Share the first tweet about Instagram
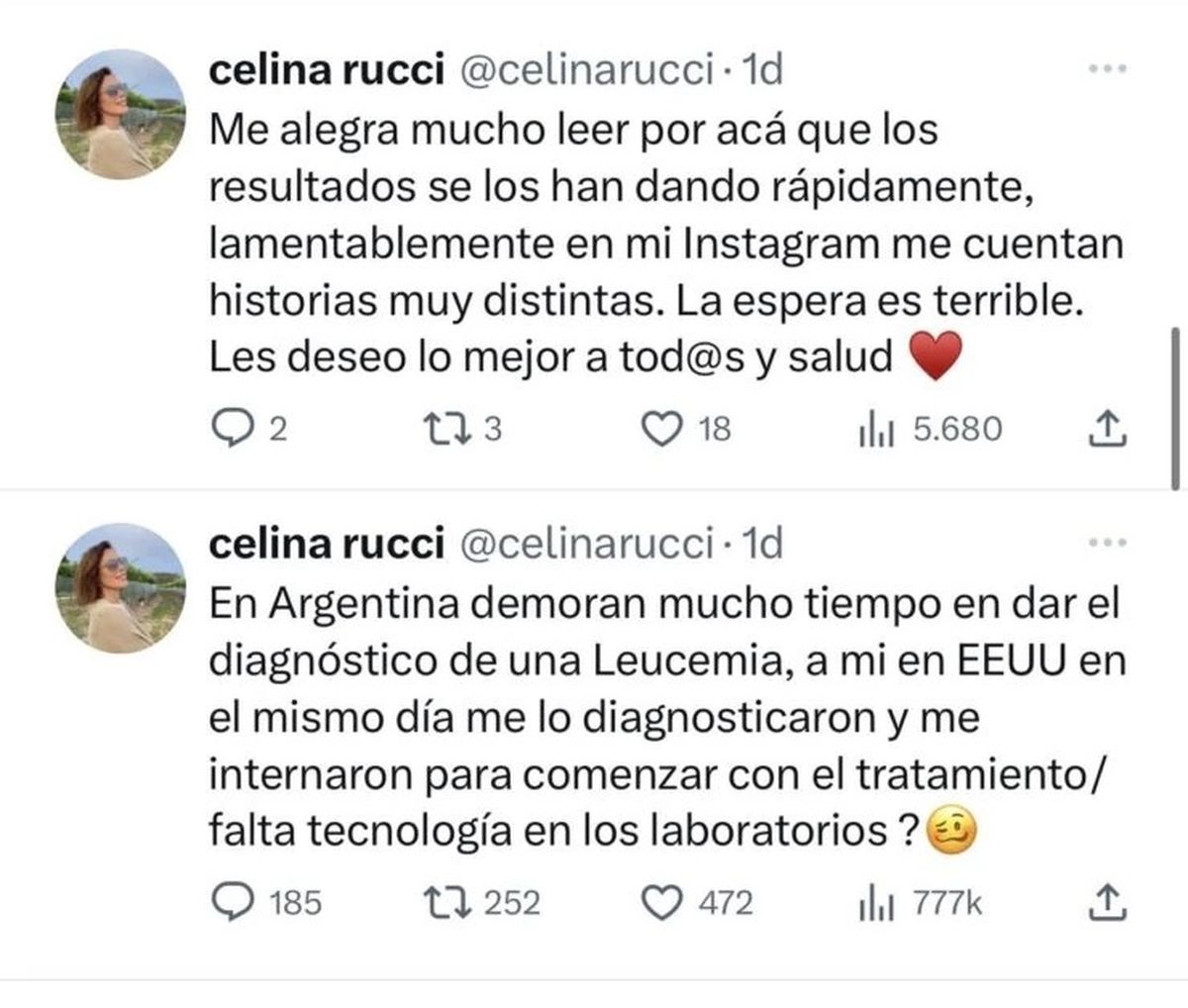 click(x=1109, y=427)
